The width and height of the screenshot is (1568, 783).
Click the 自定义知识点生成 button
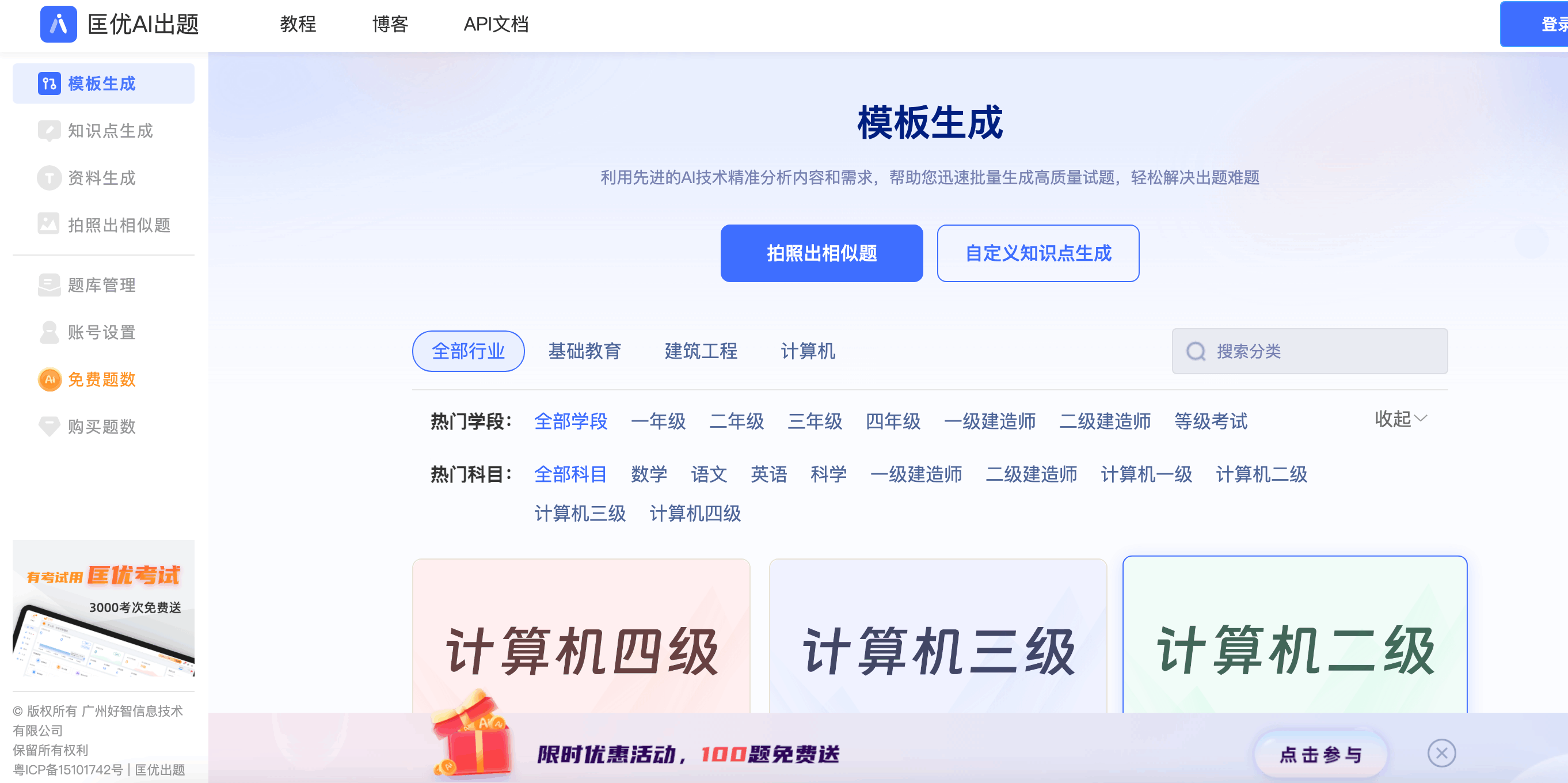coord(1038,253)
